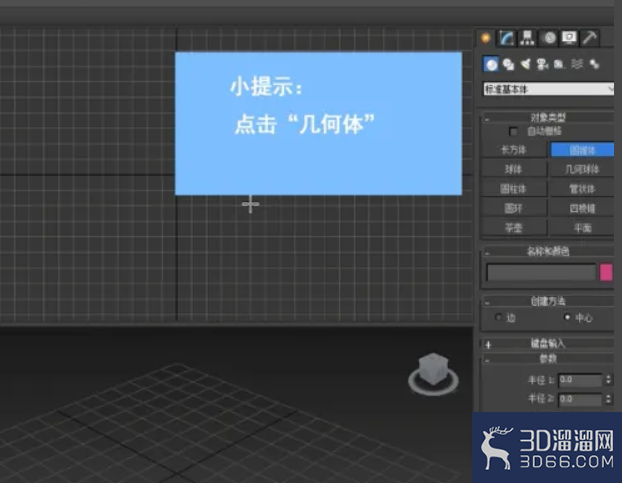Click the 半径 1 value field
This screenshot has height=483, width=622.
(580, 380)
